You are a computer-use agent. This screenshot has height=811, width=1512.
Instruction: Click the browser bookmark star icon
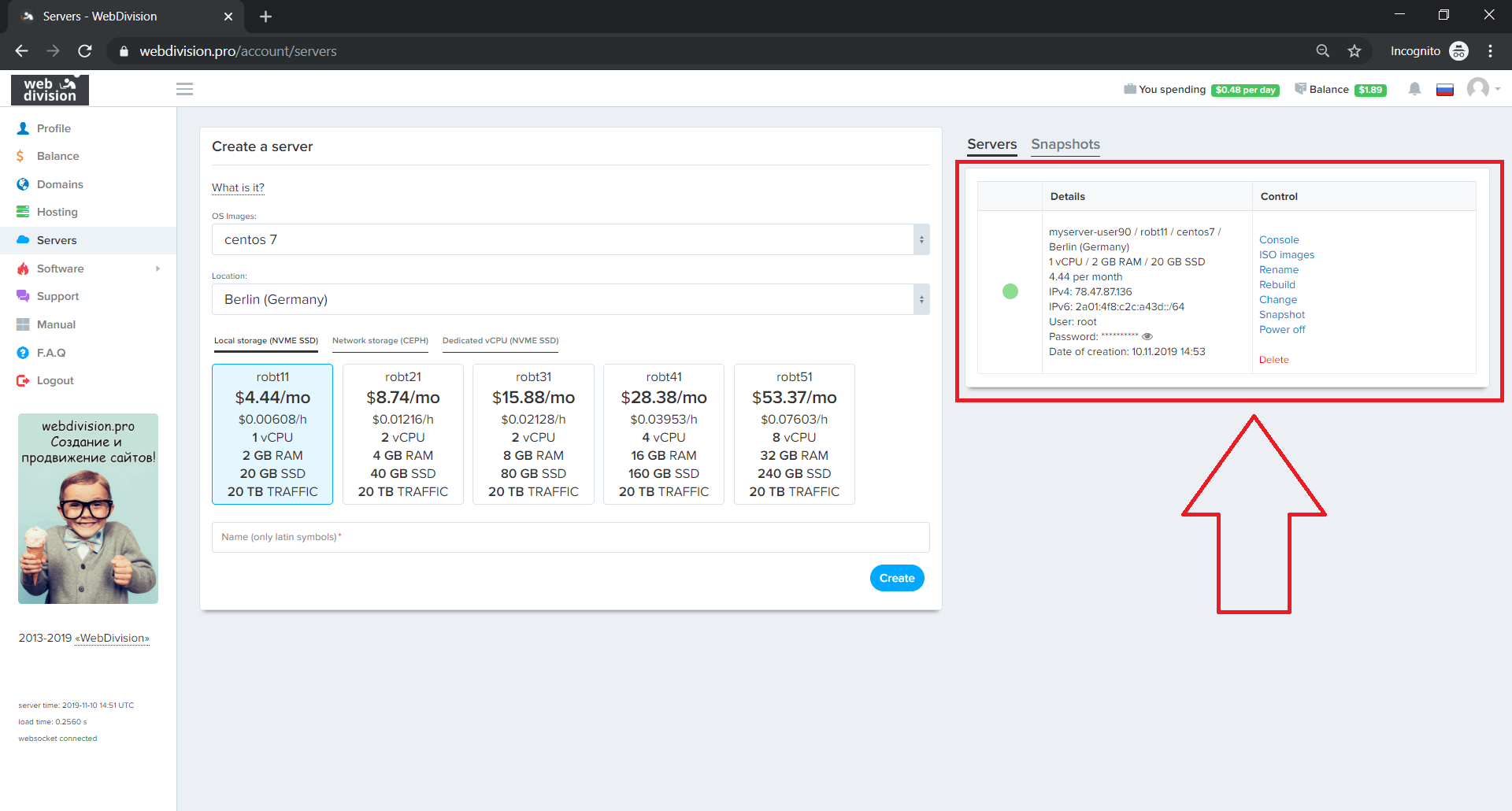point(1354,51)
